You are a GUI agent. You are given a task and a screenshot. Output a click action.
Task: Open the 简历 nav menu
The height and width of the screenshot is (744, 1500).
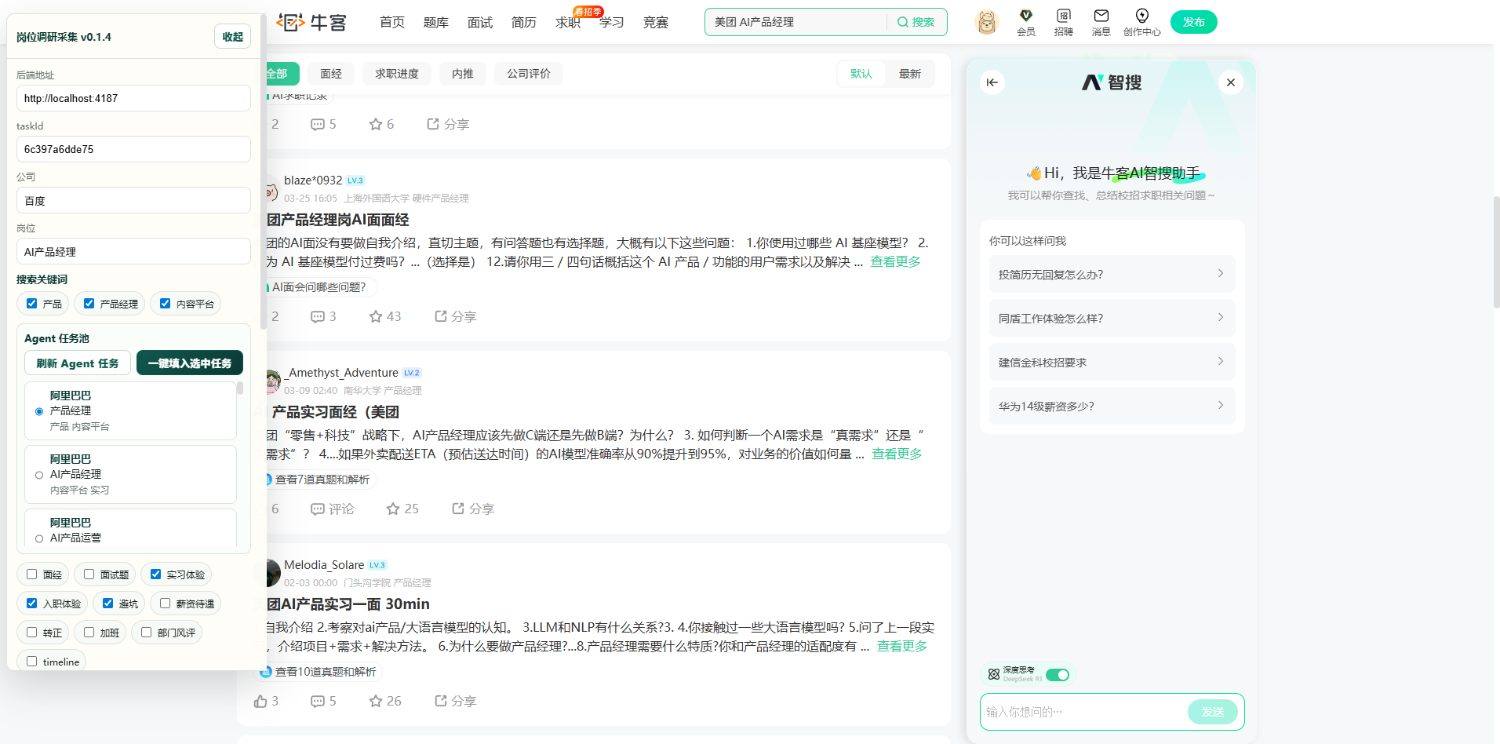(524, 22)
